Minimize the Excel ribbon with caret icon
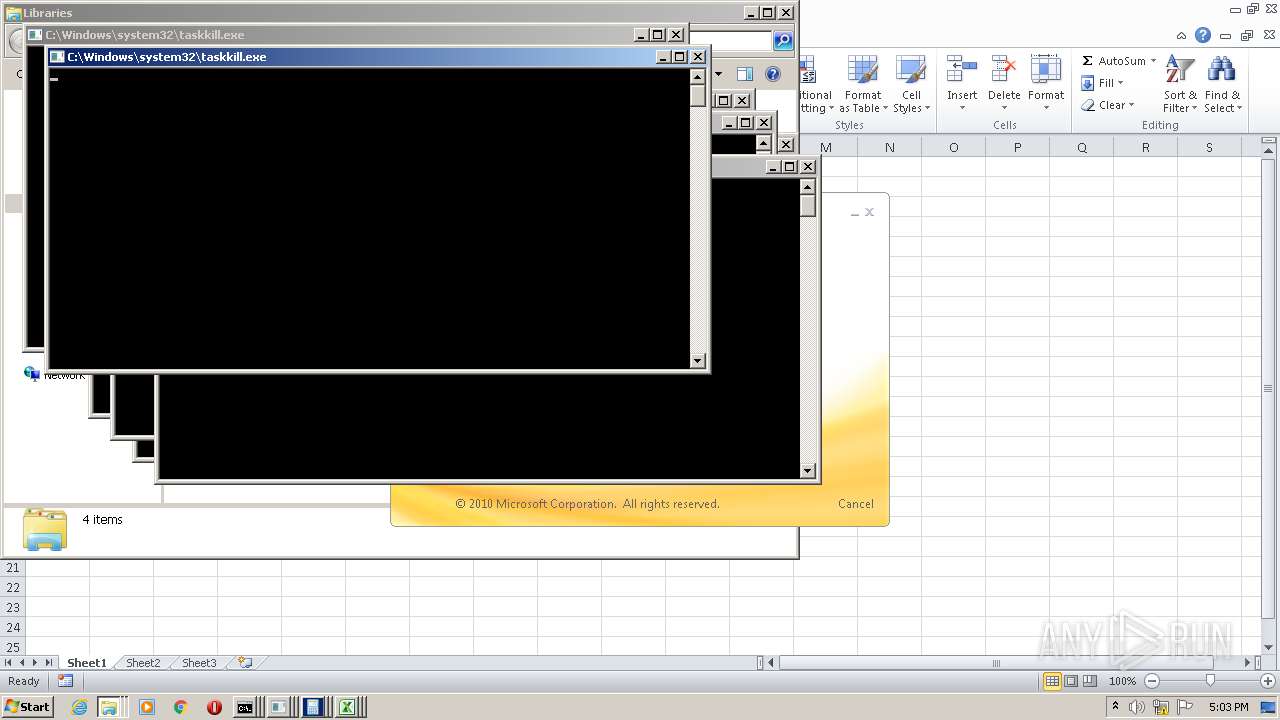This screenshot has height=720, width=1280. (1182, 35)
